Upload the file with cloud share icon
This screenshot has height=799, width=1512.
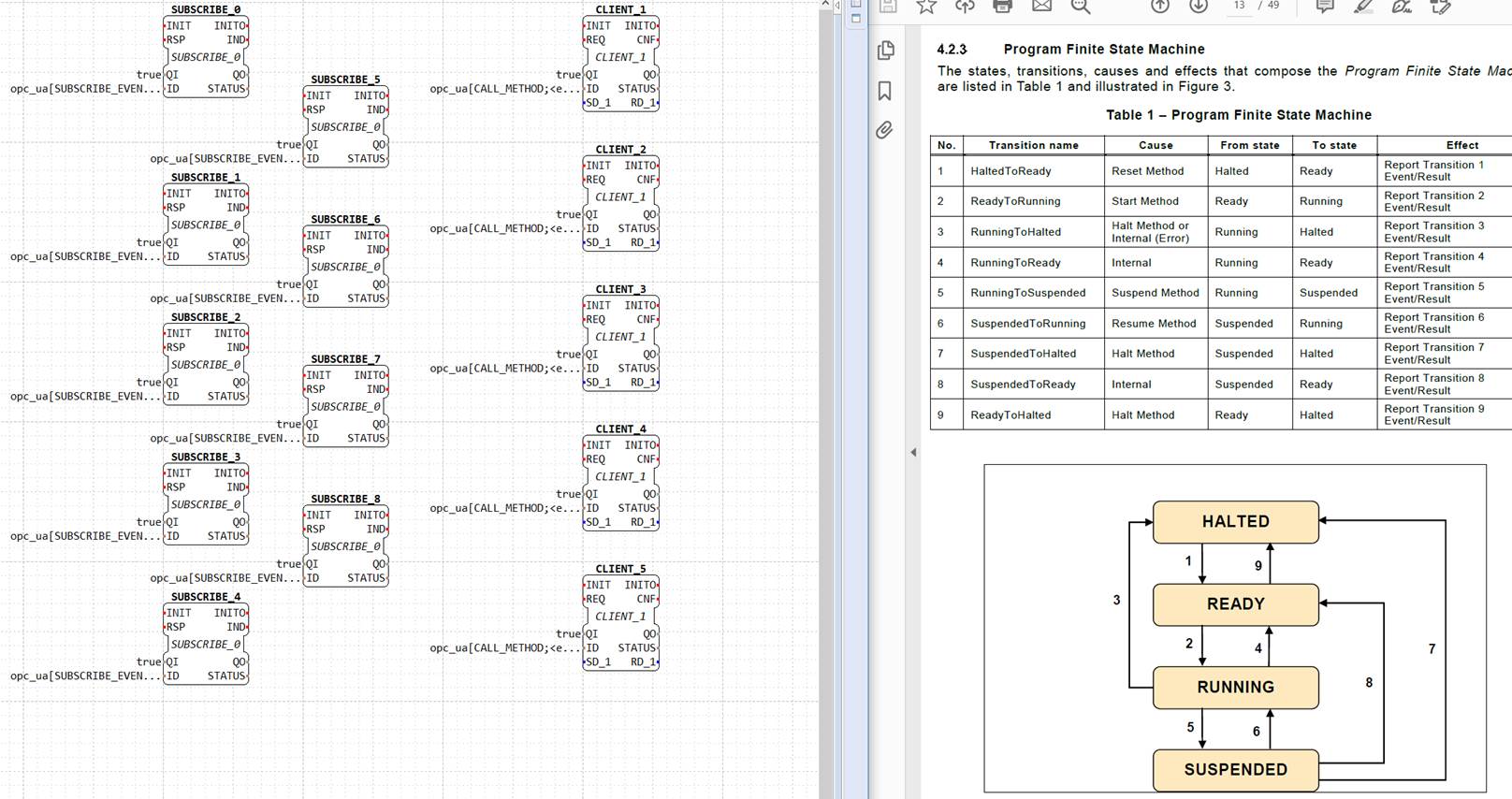[965, 6]
